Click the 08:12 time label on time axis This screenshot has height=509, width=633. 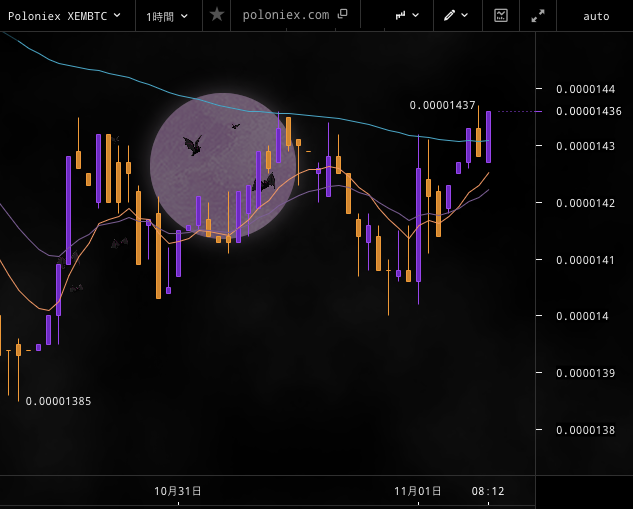click(x=488, y=491)
